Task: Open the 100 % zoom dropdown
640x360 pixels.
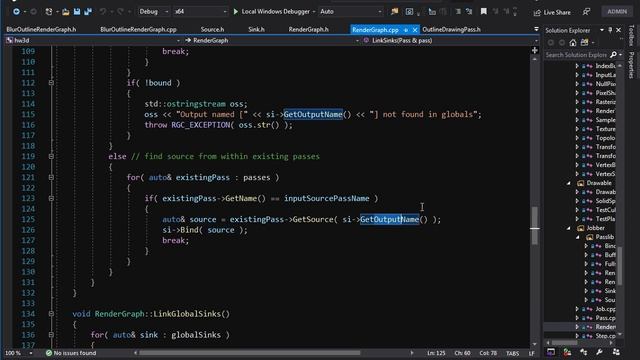Action: pos(31,353)
